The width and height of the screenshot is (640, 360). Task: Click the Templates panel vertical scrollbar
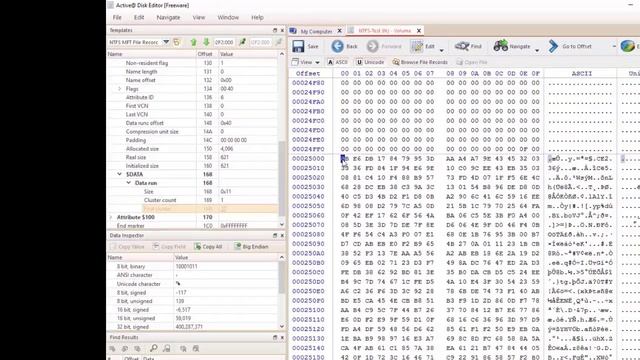pos(282,178)
